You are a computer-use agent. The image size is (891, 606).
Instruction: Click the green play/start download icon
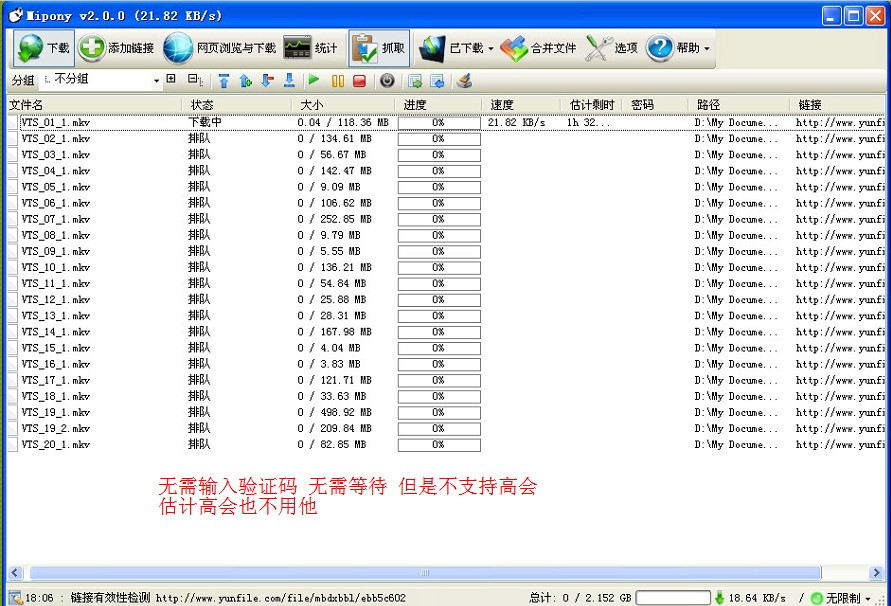[x=314, y=80]
